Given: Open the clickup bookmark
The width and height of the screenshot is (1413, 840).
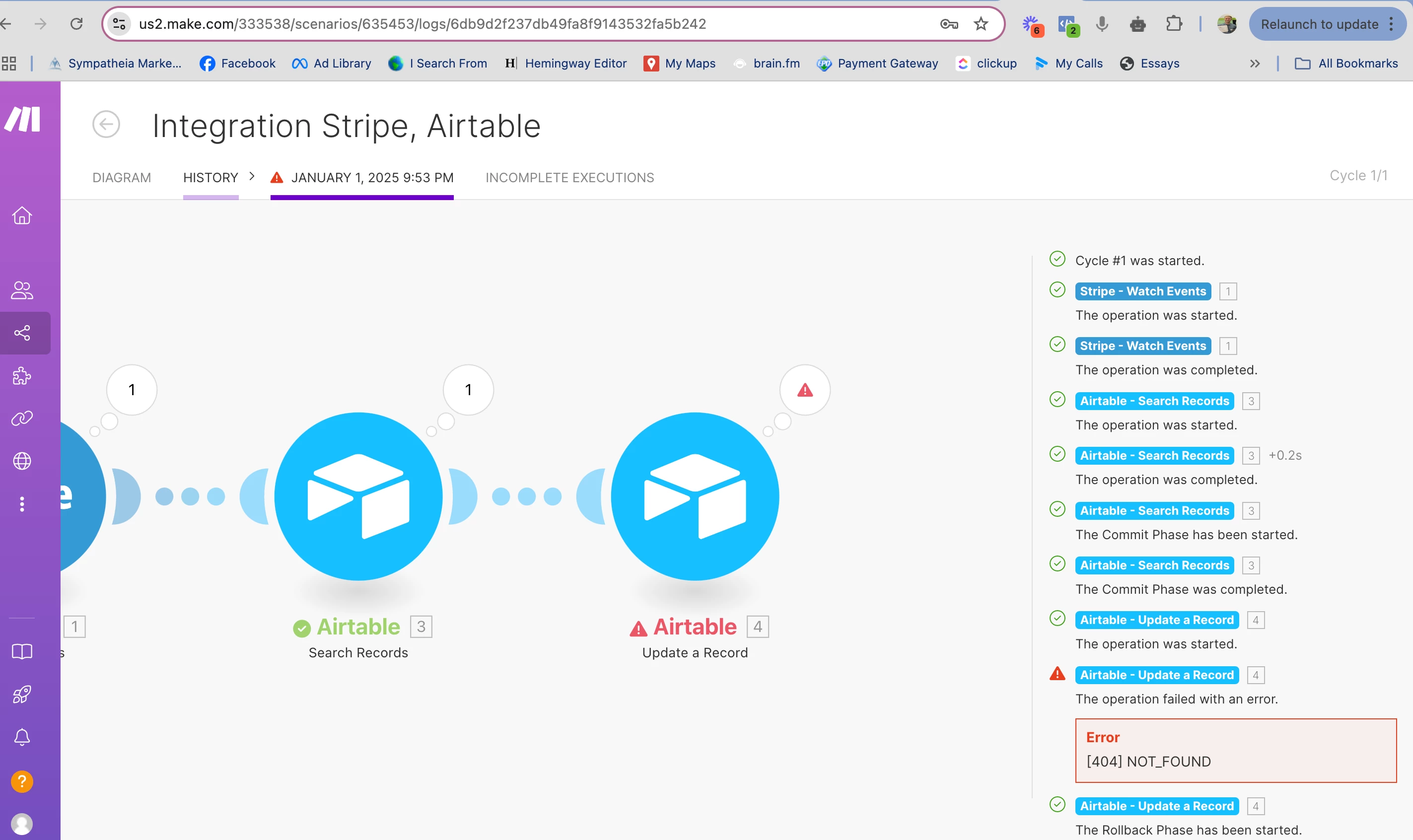Looking at the screenshot, I should [x=986, y=64].
